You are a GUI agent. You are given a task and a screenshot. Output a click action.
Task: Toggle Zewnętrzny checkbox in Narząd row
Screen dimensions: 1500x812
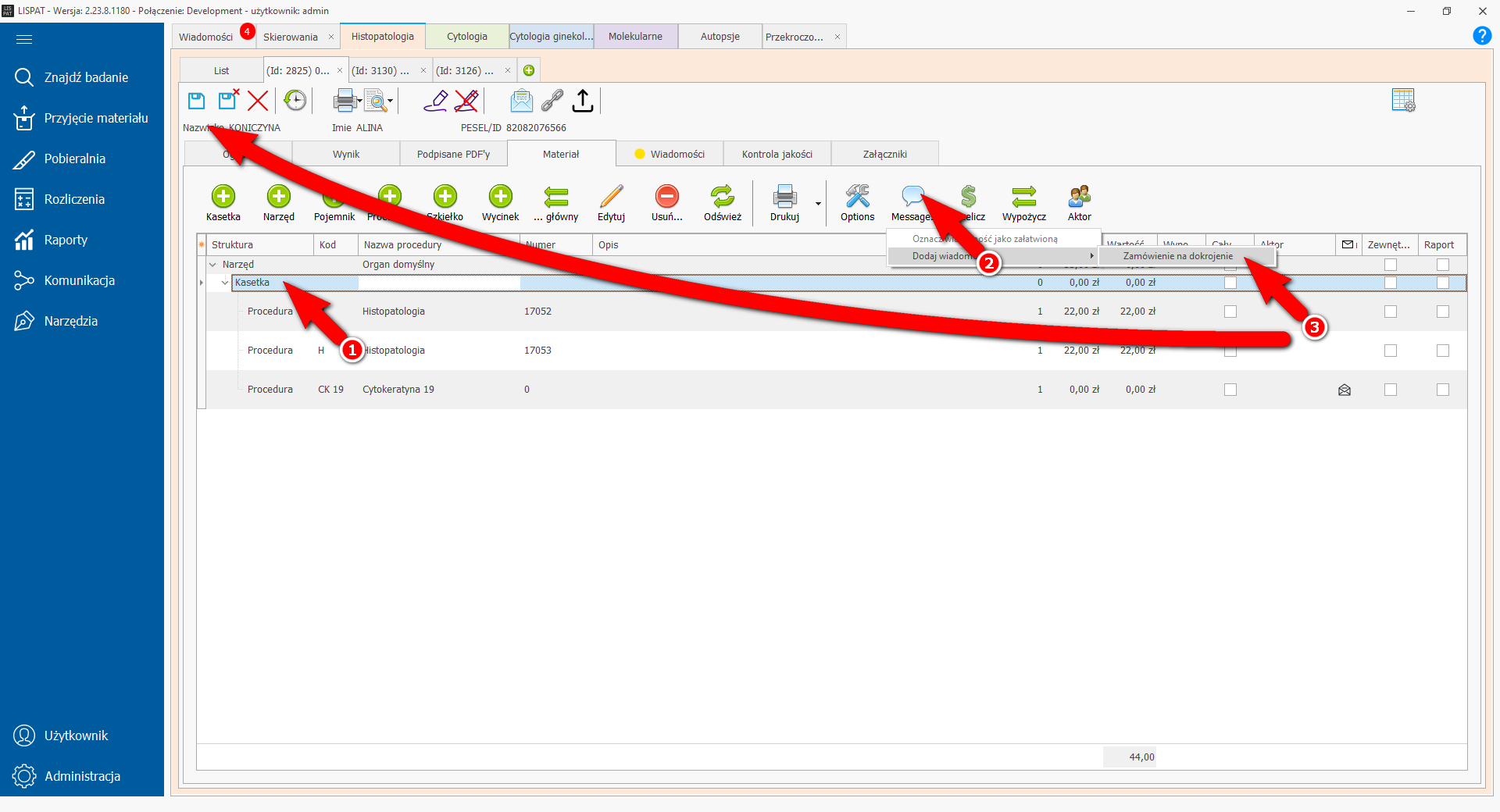click(1391, 265)
